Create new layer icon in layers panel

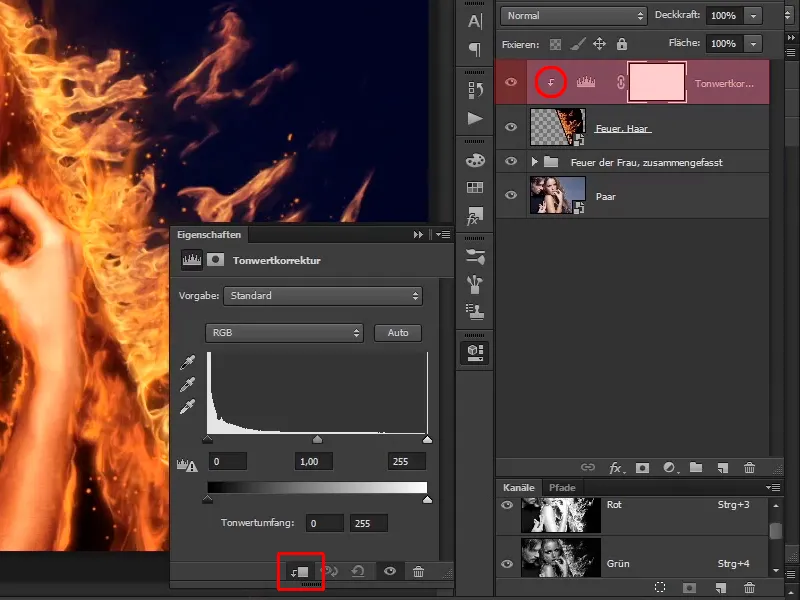point(722,468)
